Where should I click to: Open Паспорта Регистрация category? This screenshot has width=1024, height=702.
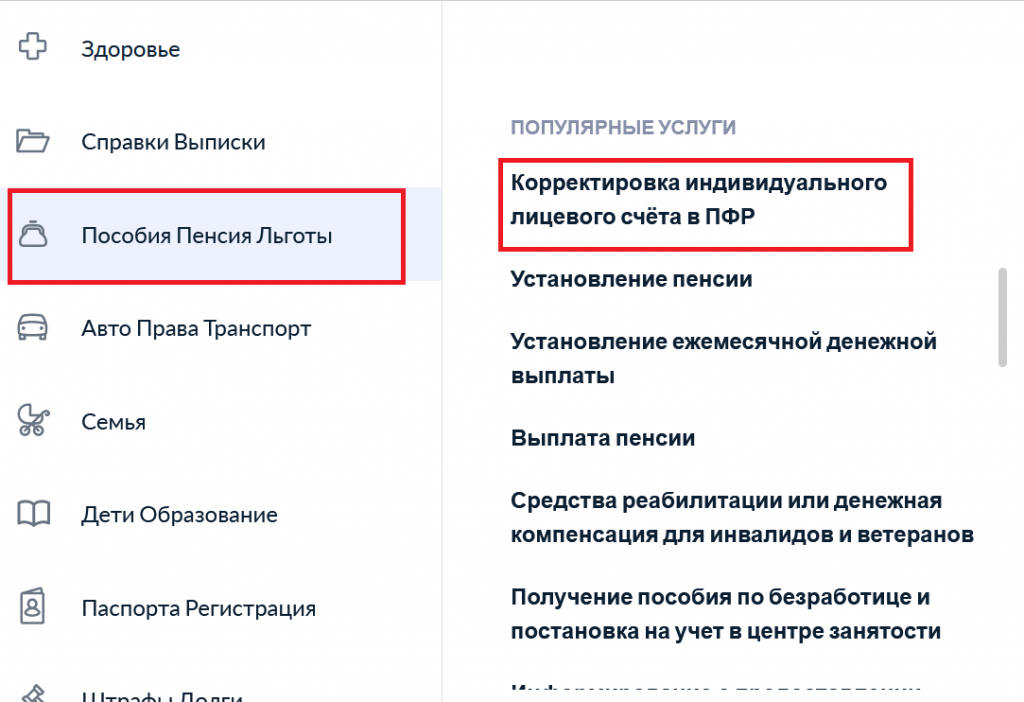click(198, 608)
